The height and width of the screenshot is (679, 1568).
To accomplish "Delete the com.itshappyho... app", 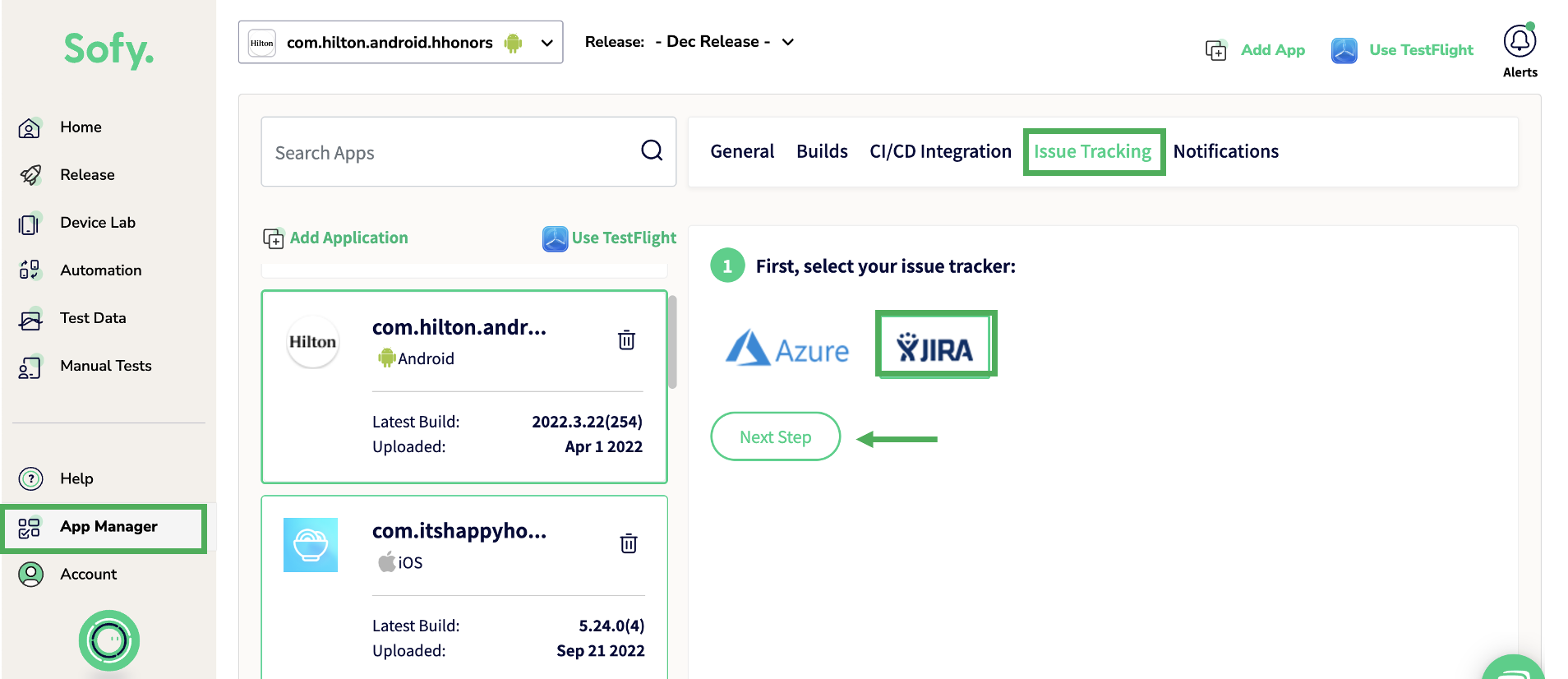I will (628, 543).
